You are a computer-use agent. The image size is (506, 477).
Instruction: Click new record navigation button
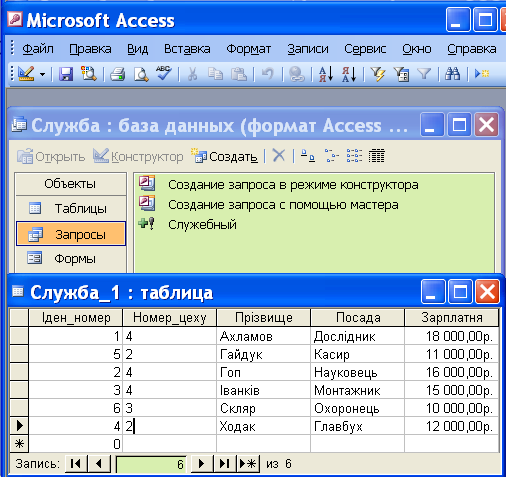point(248,464)
